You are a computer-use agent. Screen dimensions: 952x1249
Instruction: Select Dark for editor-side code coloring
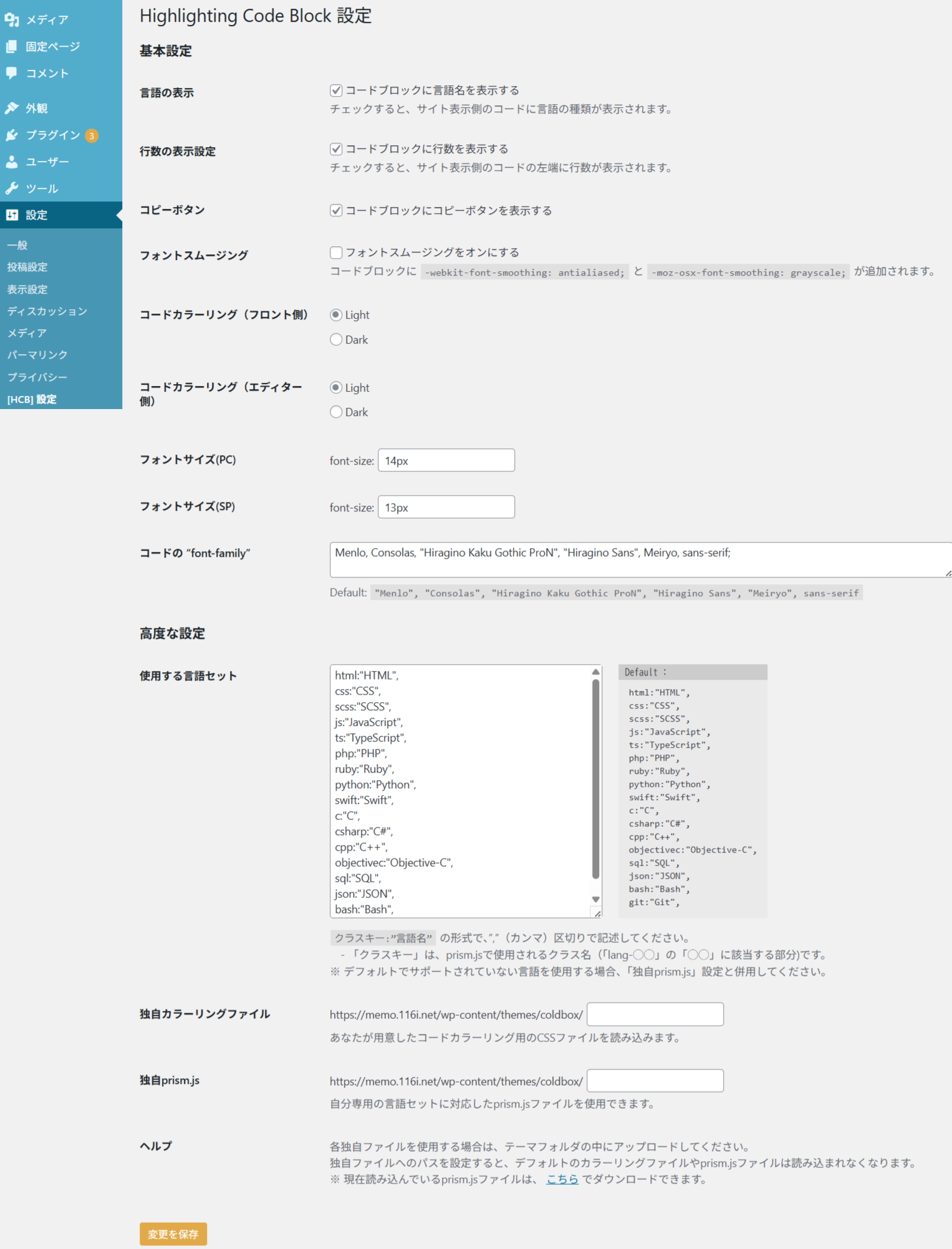coord(336,412)
